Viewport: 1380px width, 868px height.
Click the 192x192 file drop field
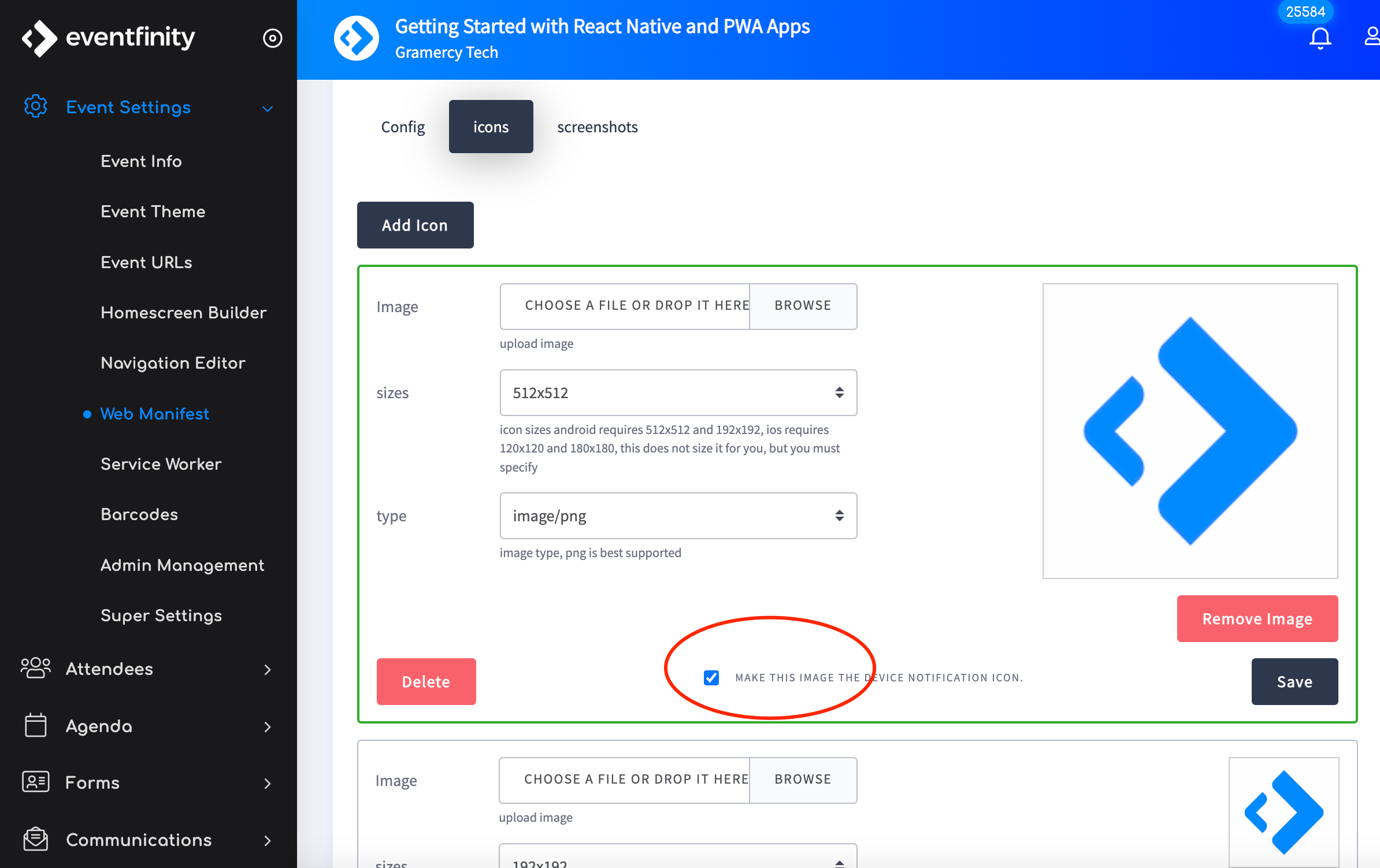click(x=625, y=780)
